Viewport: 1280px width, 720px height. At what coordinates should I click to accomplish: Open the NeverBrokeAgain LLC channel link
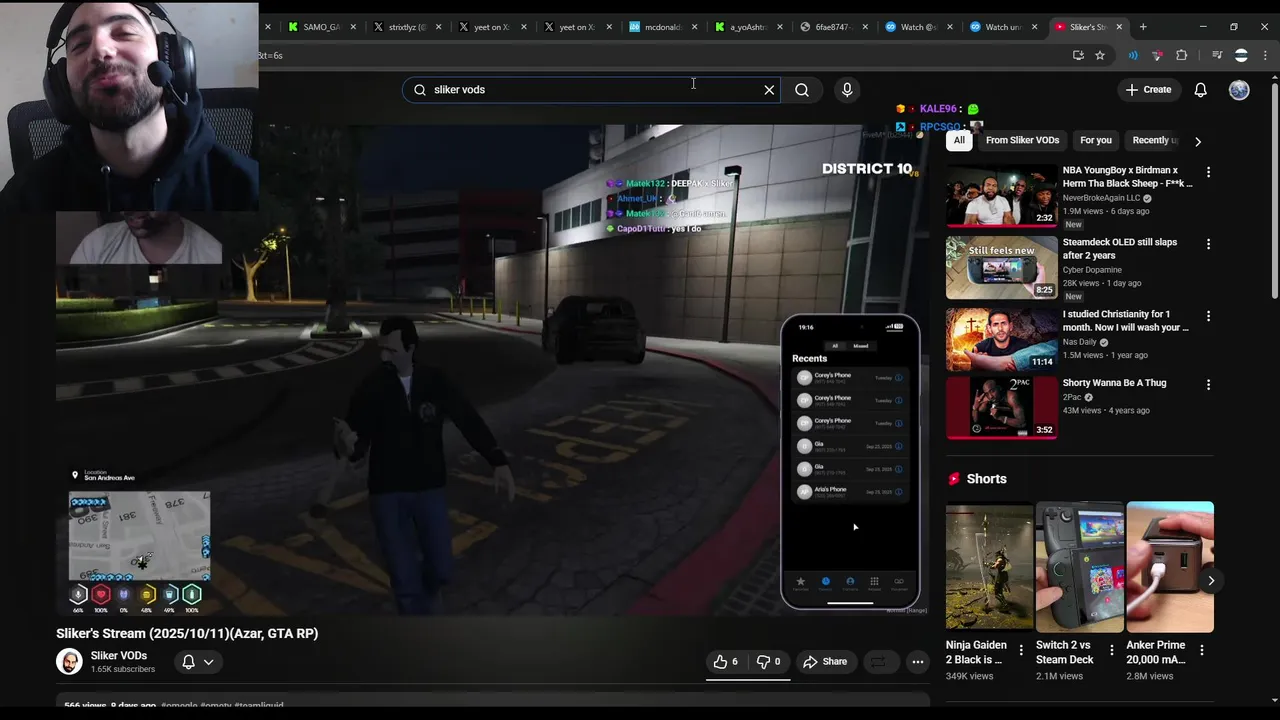[x=1102, y=198]
